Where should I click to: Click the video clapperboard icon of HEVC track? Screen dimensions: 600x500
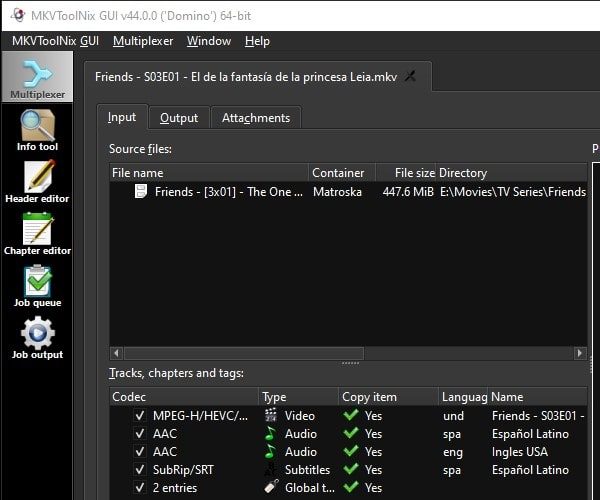coord(271,415)
